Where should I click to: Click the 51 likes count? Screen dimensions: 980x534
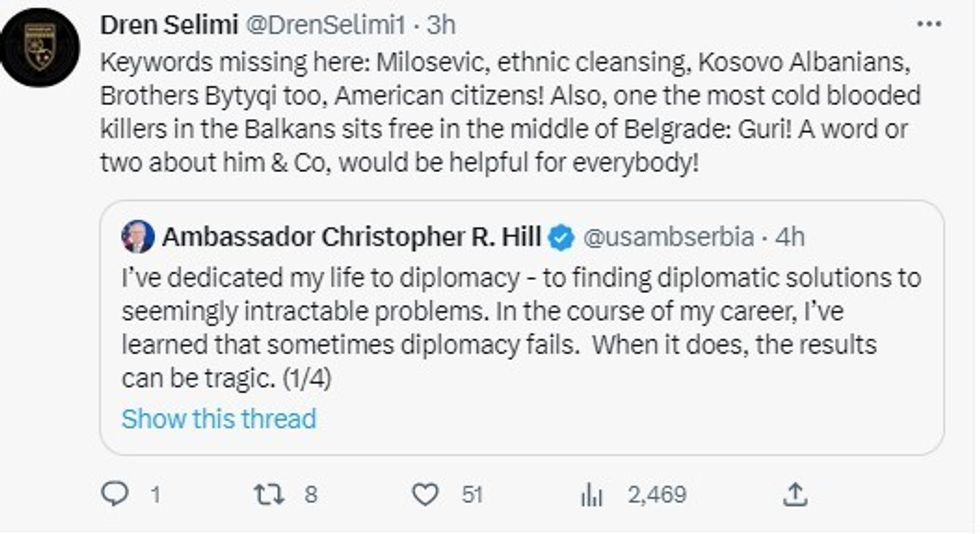[472, 494]
